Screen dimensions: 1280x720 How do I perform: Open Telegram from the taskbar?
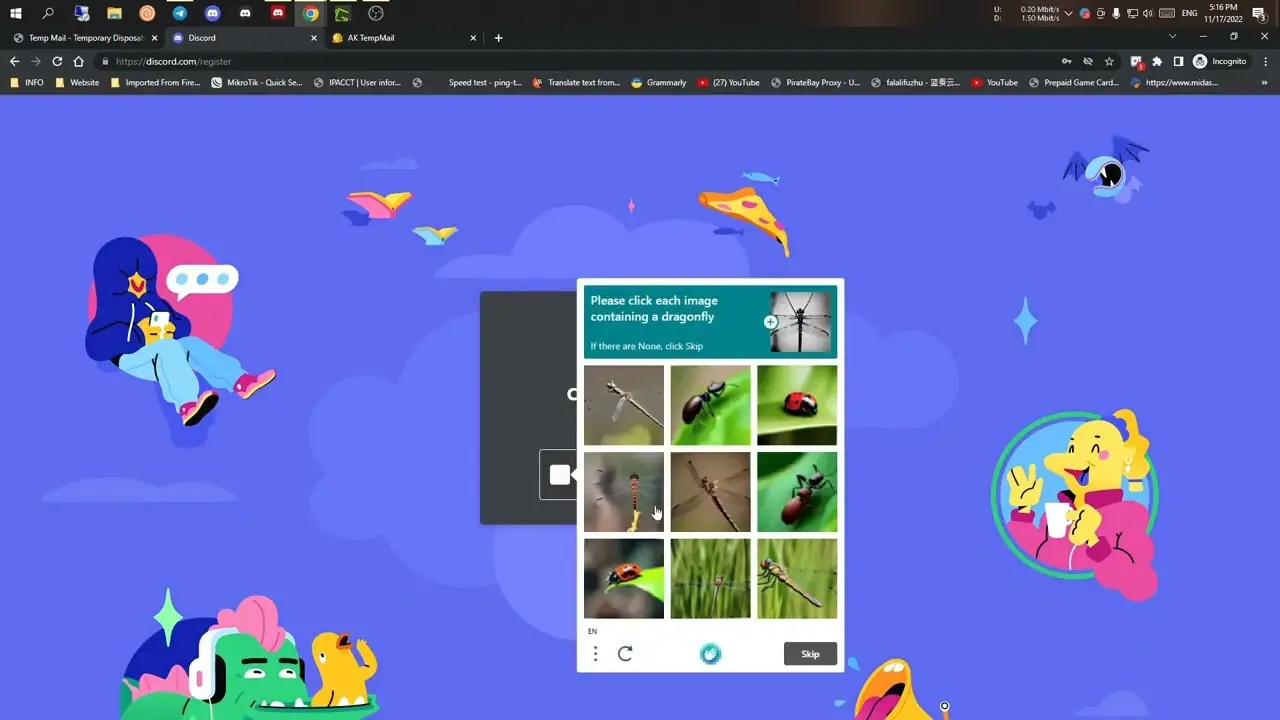pos(180,13)
